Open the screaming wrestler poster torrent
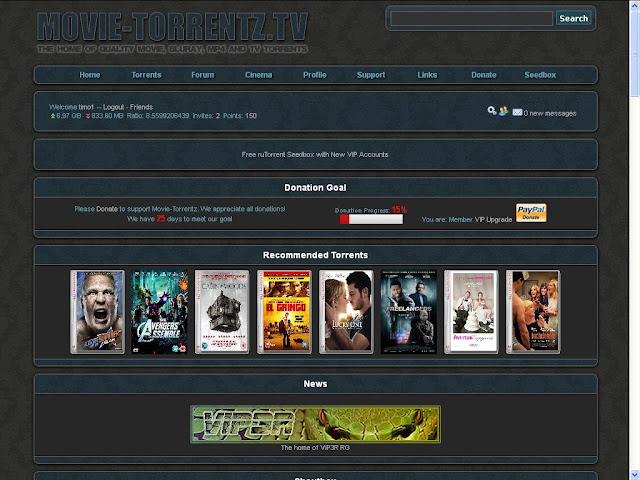The width and height of the screenshot is (640, 480). [x=98, y=312]
